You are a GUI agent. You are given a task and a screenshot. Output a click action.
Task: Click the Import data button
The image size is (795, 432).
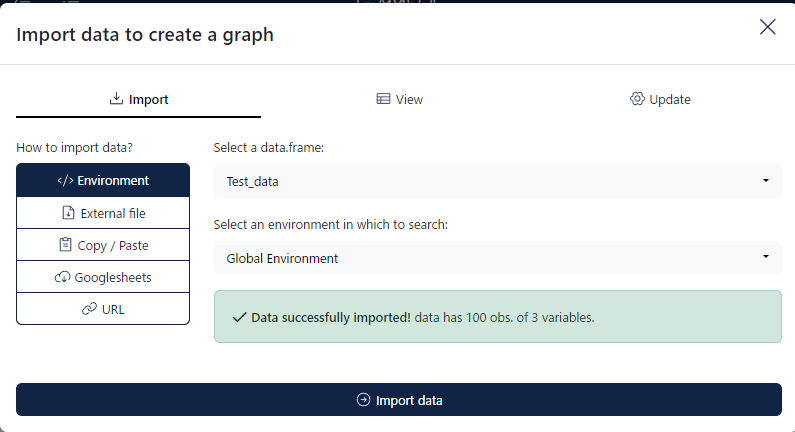(x=399, y=400)
